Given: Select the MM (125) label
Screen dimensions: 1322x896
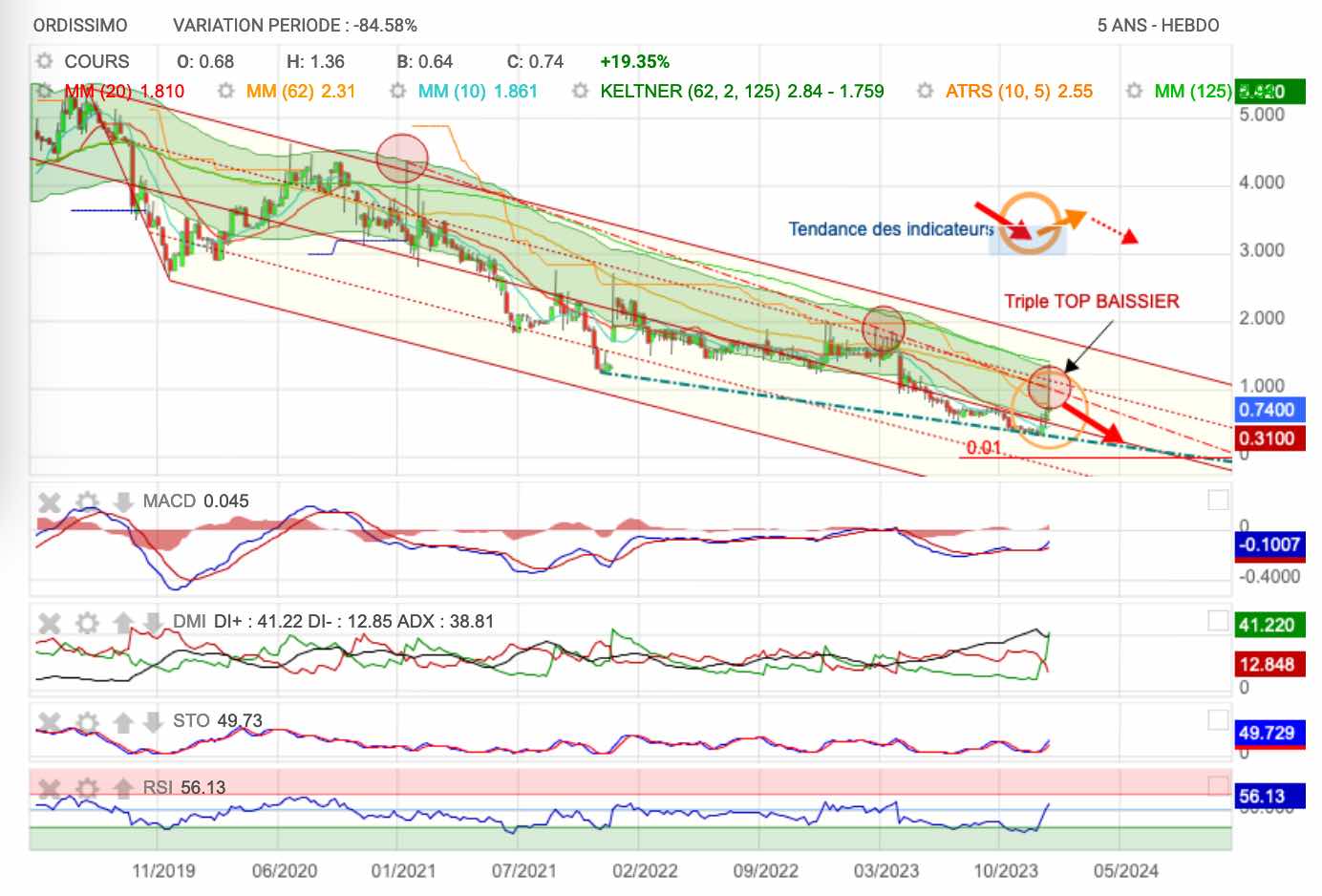Looking at the screenshot, I should coord(1193,91).
